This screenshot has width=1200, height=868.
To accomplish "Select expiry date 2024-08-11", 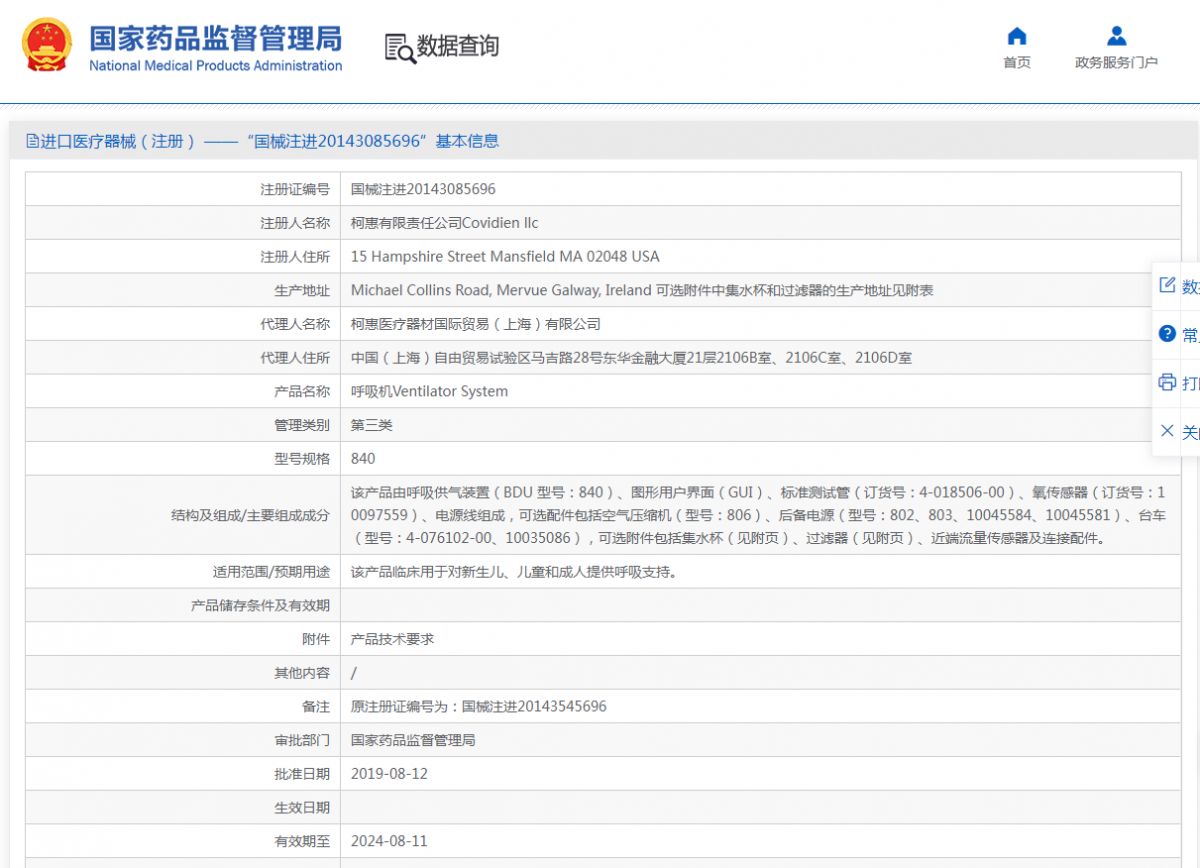I will [389, 841].
